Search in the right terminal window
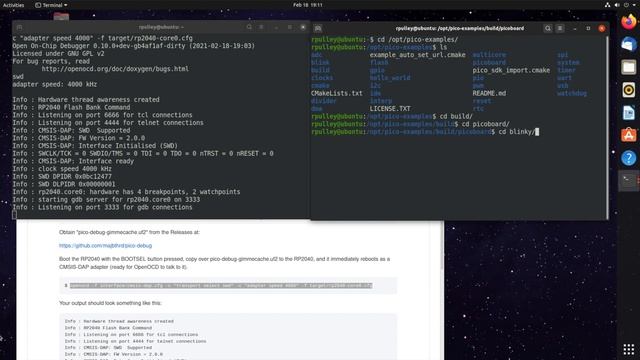Image resolution: width=640 pixels, height=360 pixels. pos(548,28)
